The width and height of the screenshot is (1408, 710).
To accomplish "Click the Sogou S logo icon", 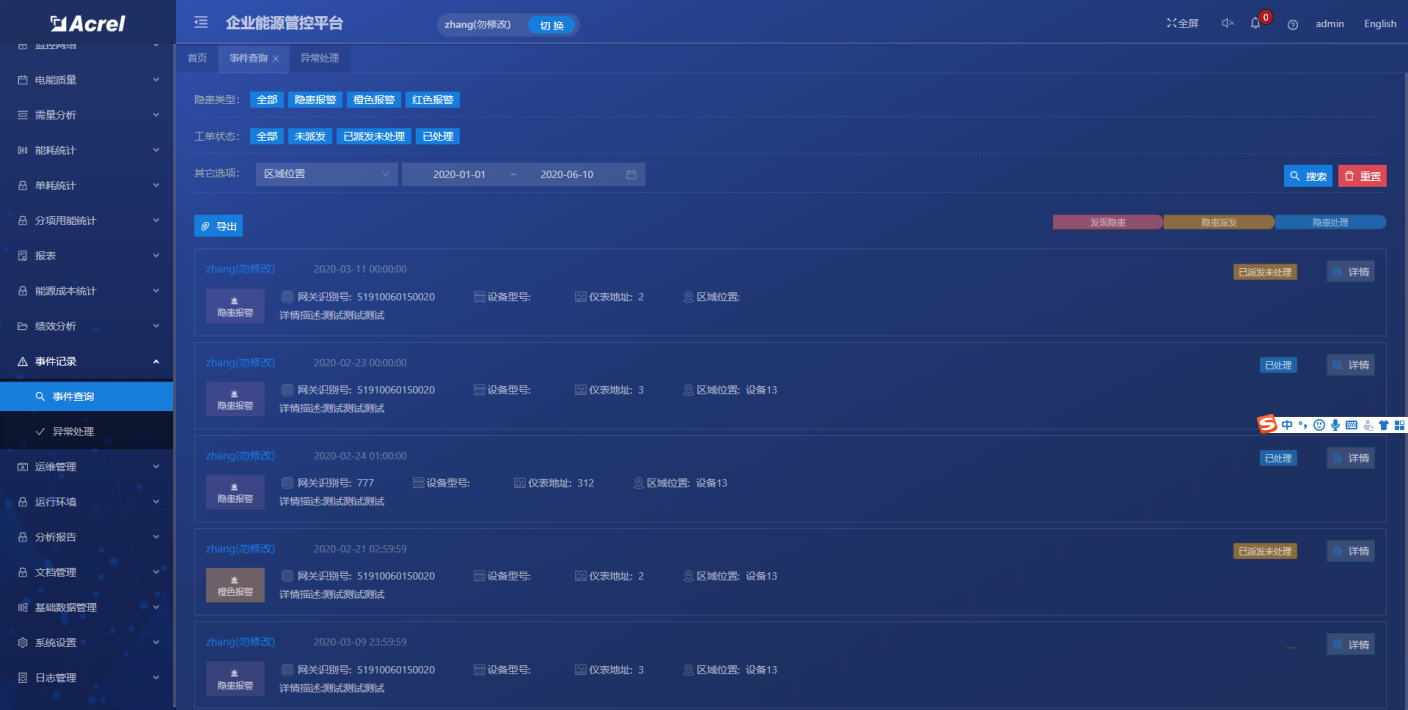I will coord(1267,425).
